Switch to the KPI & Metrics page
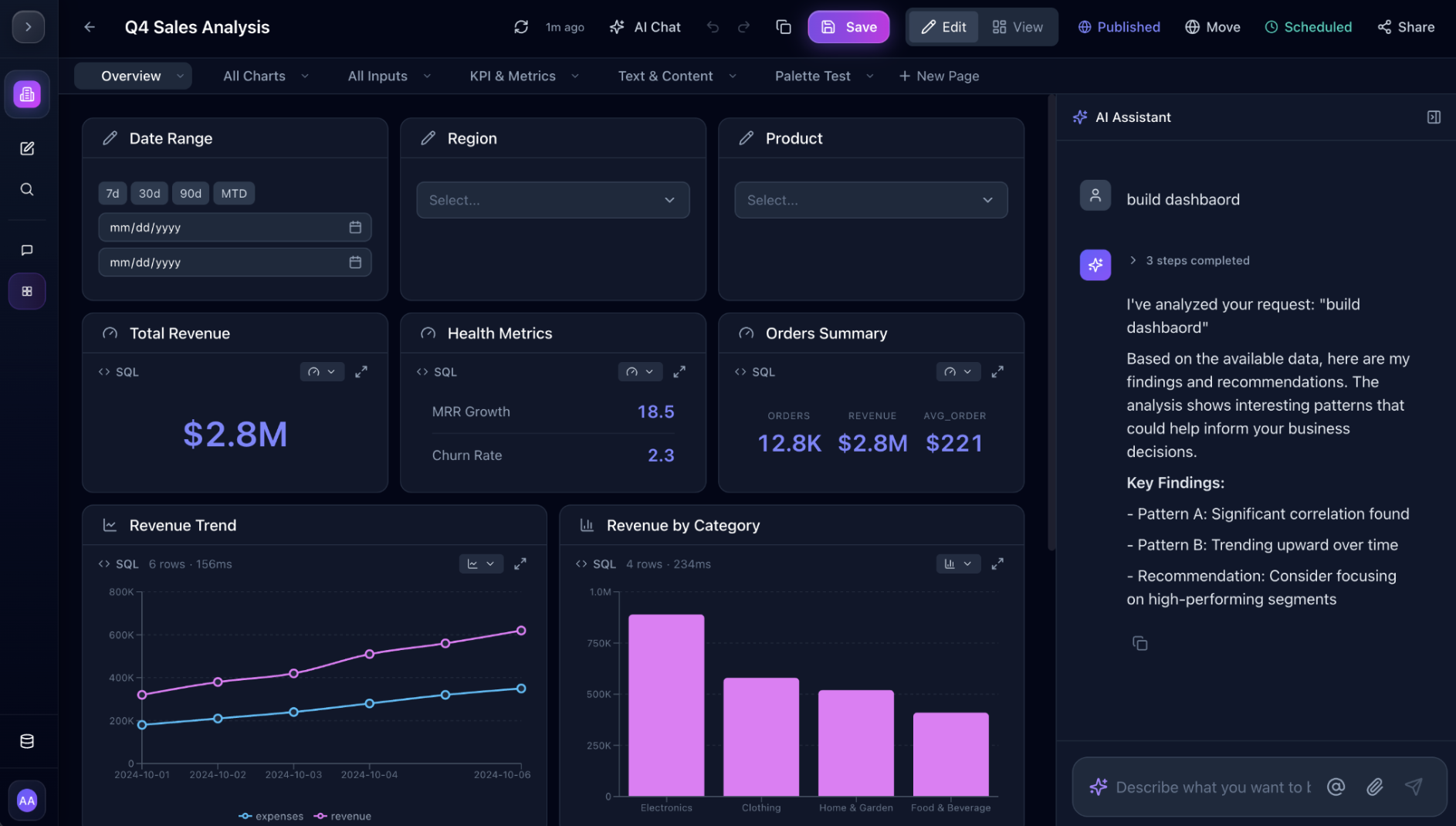The image size is (1456, 826). coord(513,76)
